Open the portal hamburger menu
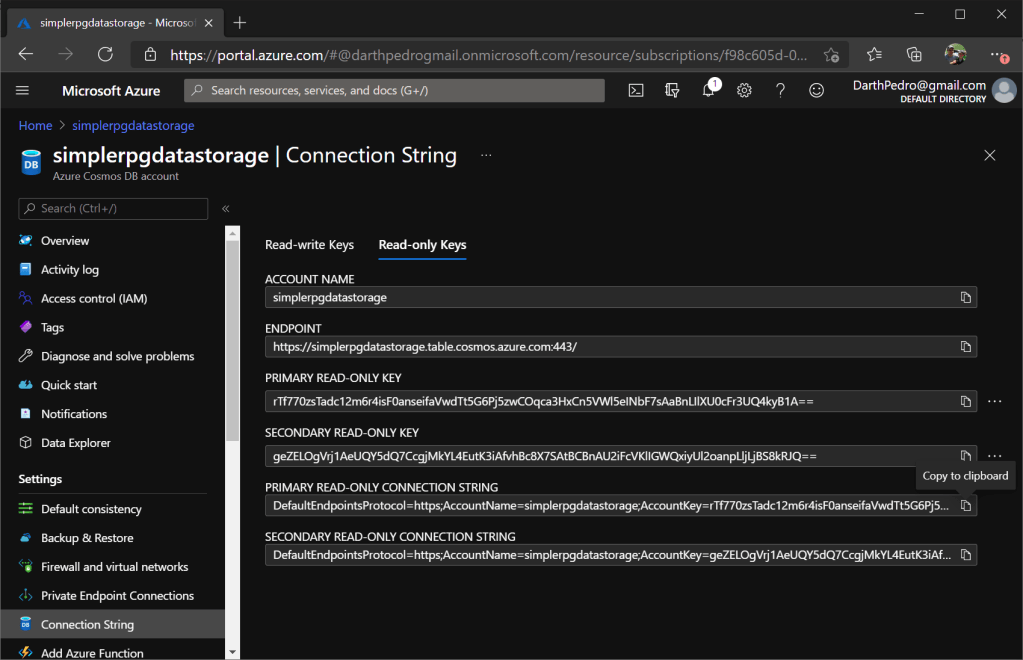Screen dimensions: 1023x660 click(23, 91)
